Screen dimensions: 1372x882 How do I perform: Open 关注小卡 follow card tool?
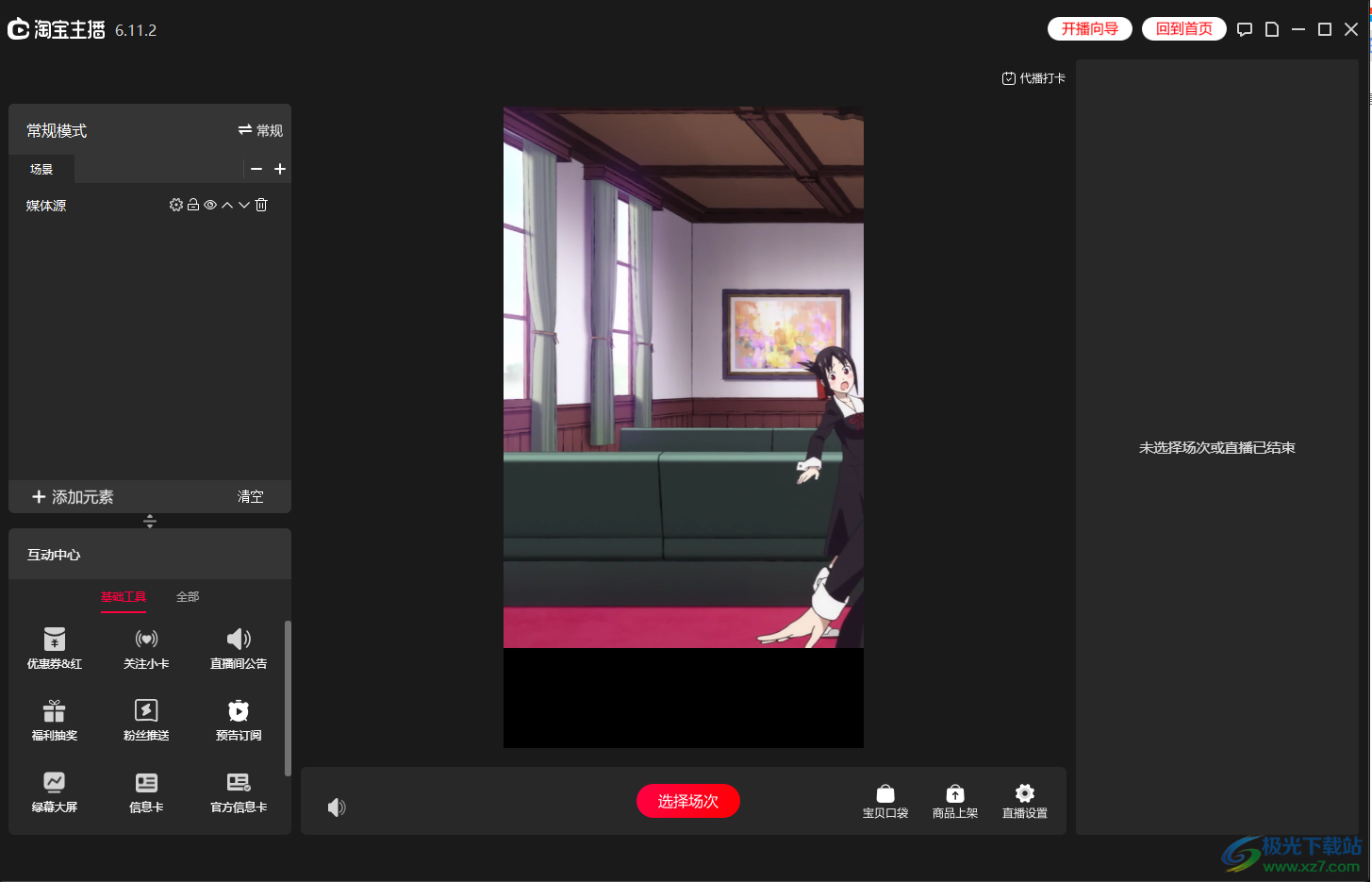tap(146, 648)
